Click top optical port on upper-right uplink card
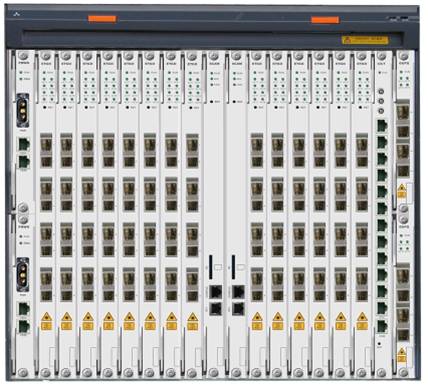 [403, 111]
